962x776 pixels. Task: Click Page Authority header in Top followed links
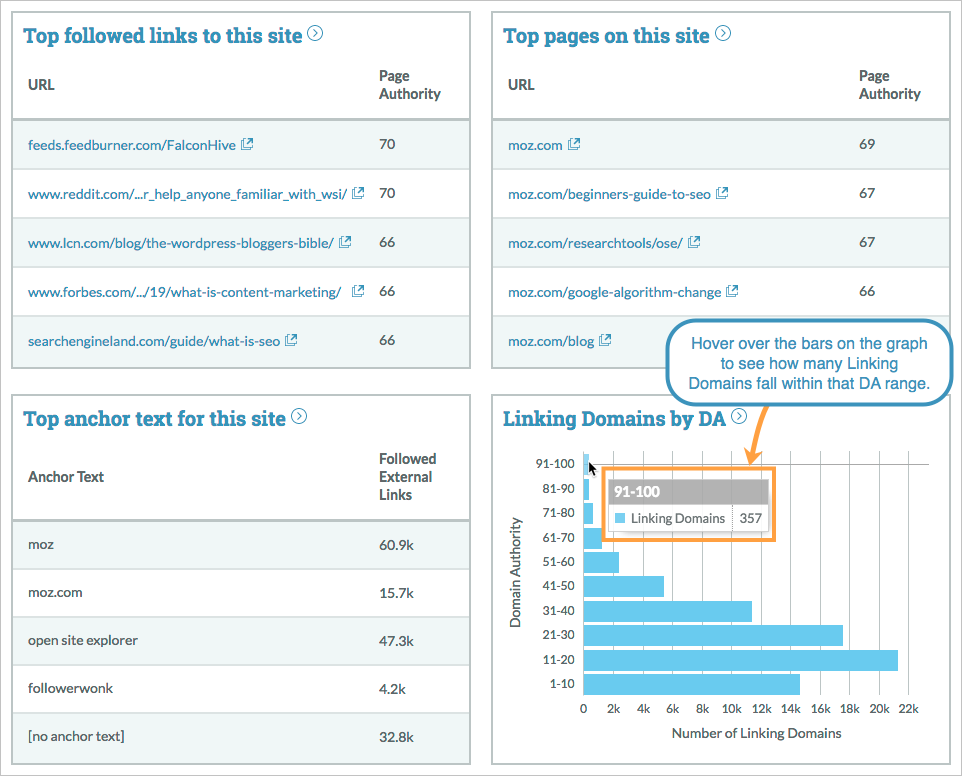pos(410,85)
